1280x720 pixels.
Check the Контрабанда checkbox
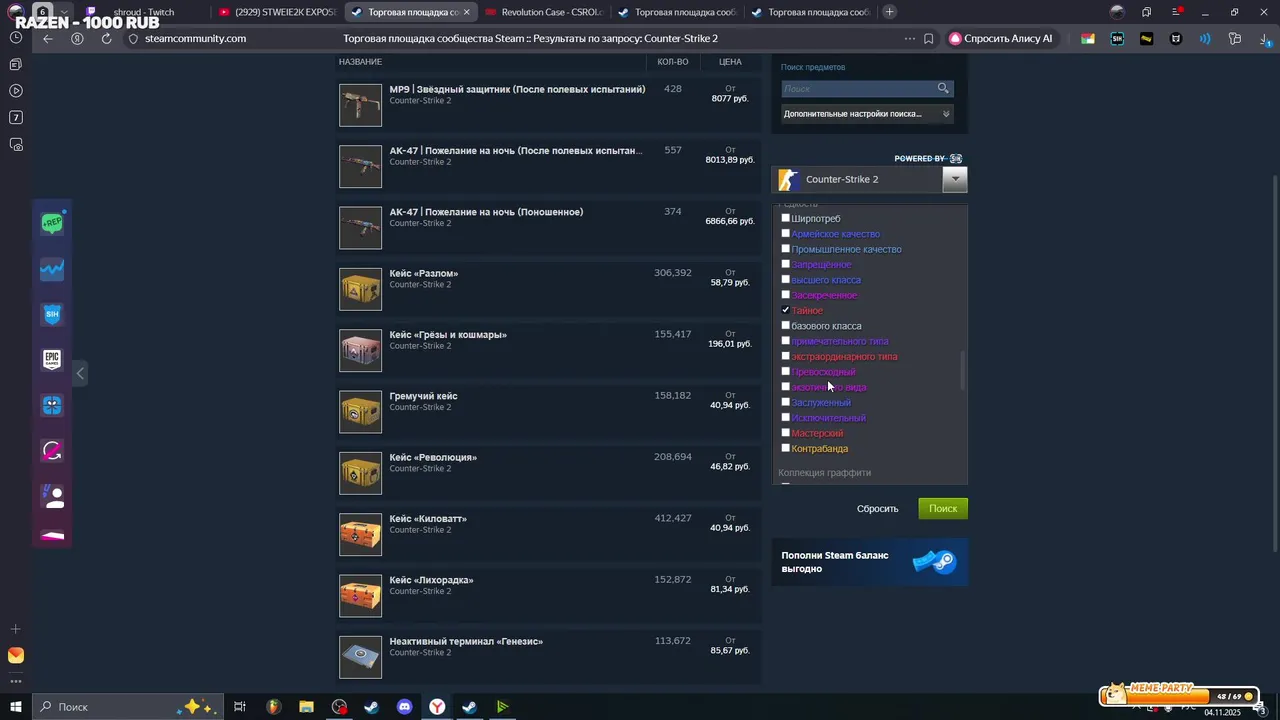(785, 448)
